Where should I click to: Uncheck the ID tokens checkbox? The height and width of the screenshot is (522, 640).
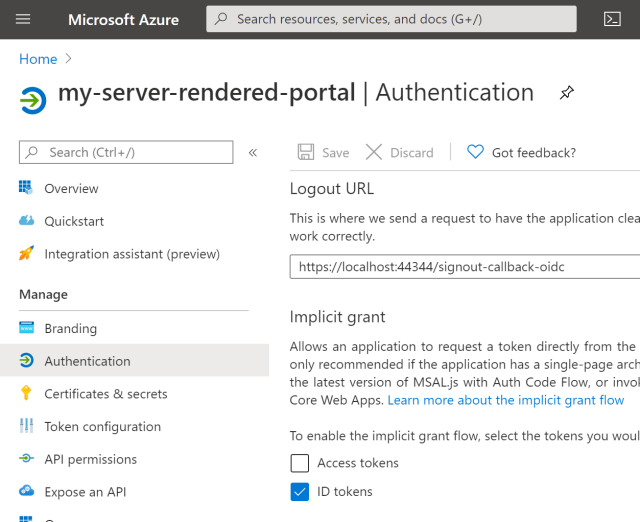pyautogui.click(x=300, y=491)
